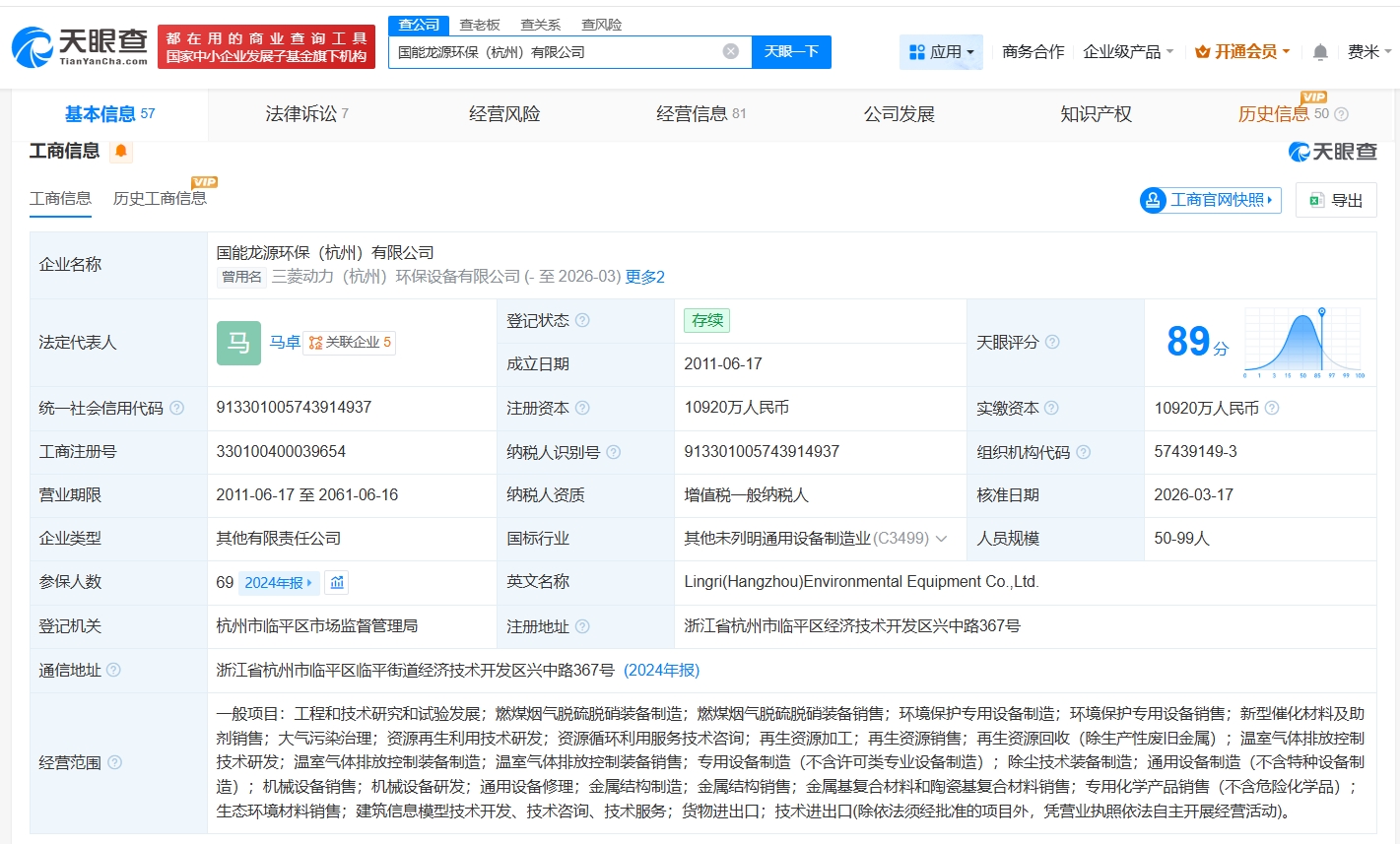Click the 马 avatar of legal representative
1400x844 pixels.
pos(238,343)
